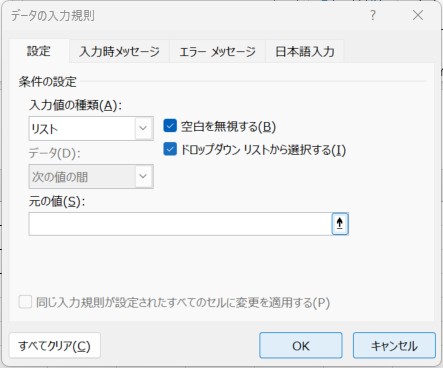Click the OK button
Screen dimensions: 443x368
[301, 346]
